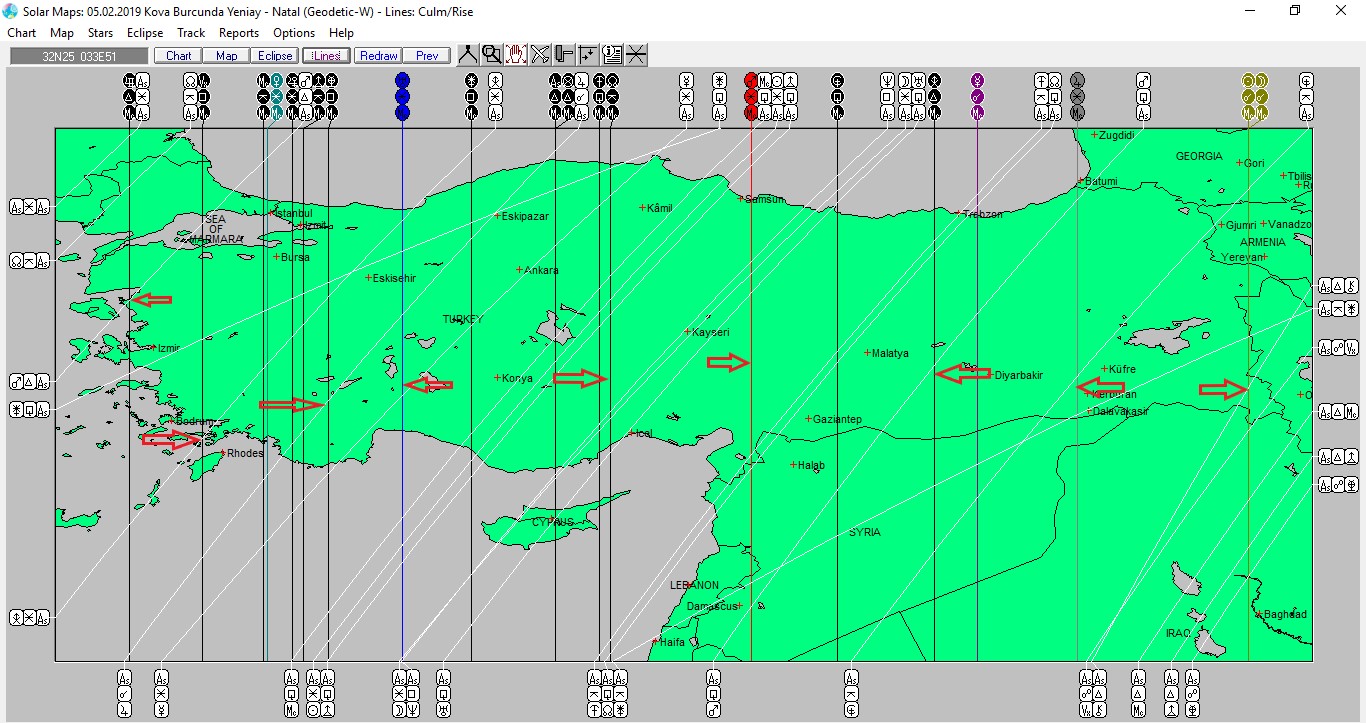Open the Track menu
The image size is (1366, 723).
pyautogui.click(x=191, y=33)
